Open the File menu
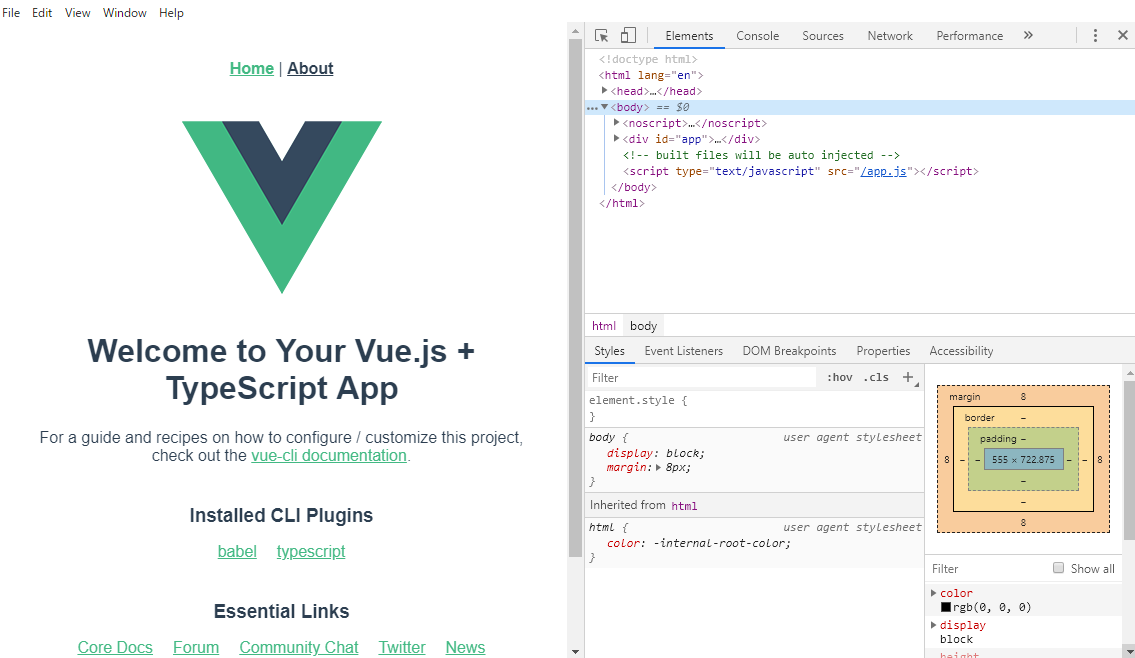Screen dimensions: 1135x658 pyautogui.click(x=11, y=13)
